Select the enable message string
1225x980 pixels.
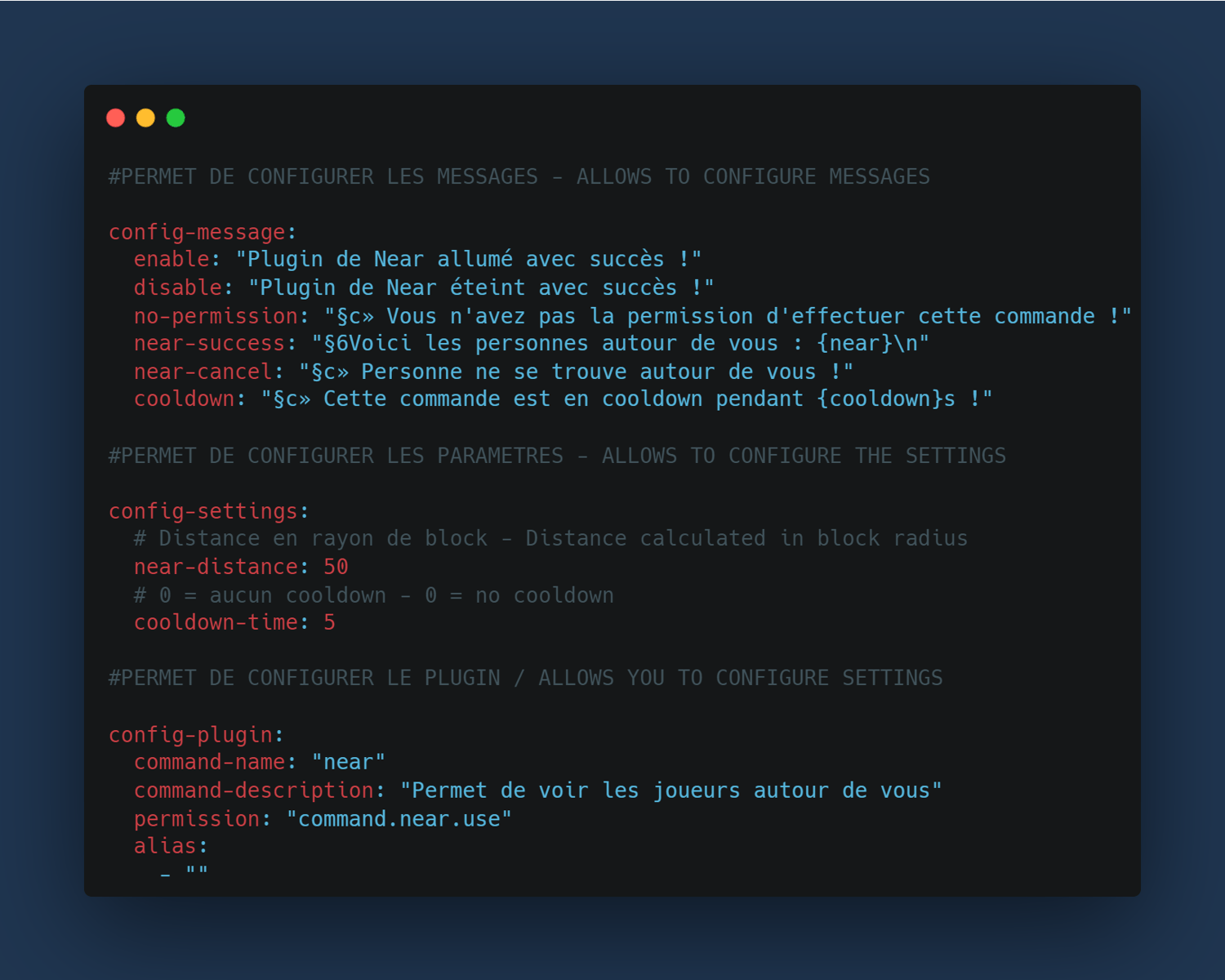pos(469,260)
